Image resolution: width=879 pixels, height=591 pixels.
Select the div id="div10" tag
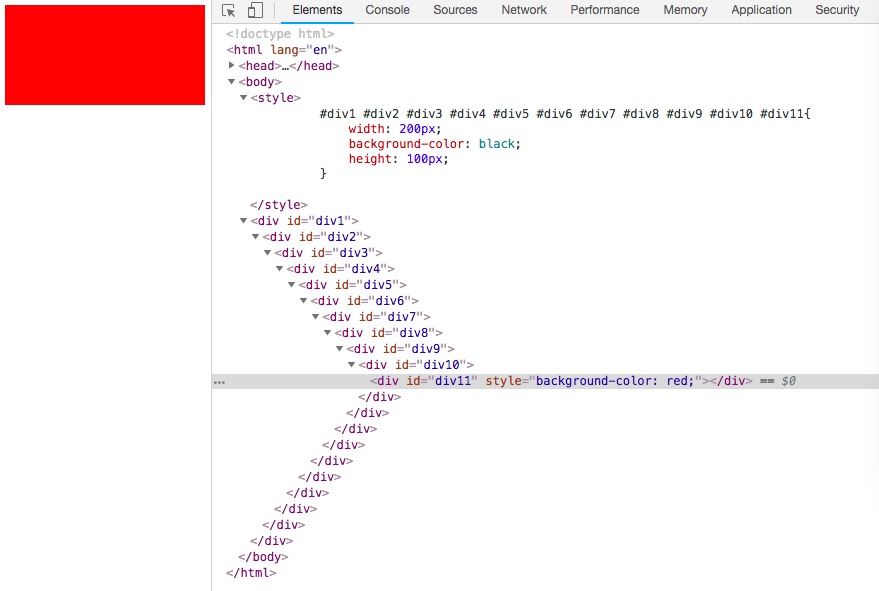pos(417,364)
